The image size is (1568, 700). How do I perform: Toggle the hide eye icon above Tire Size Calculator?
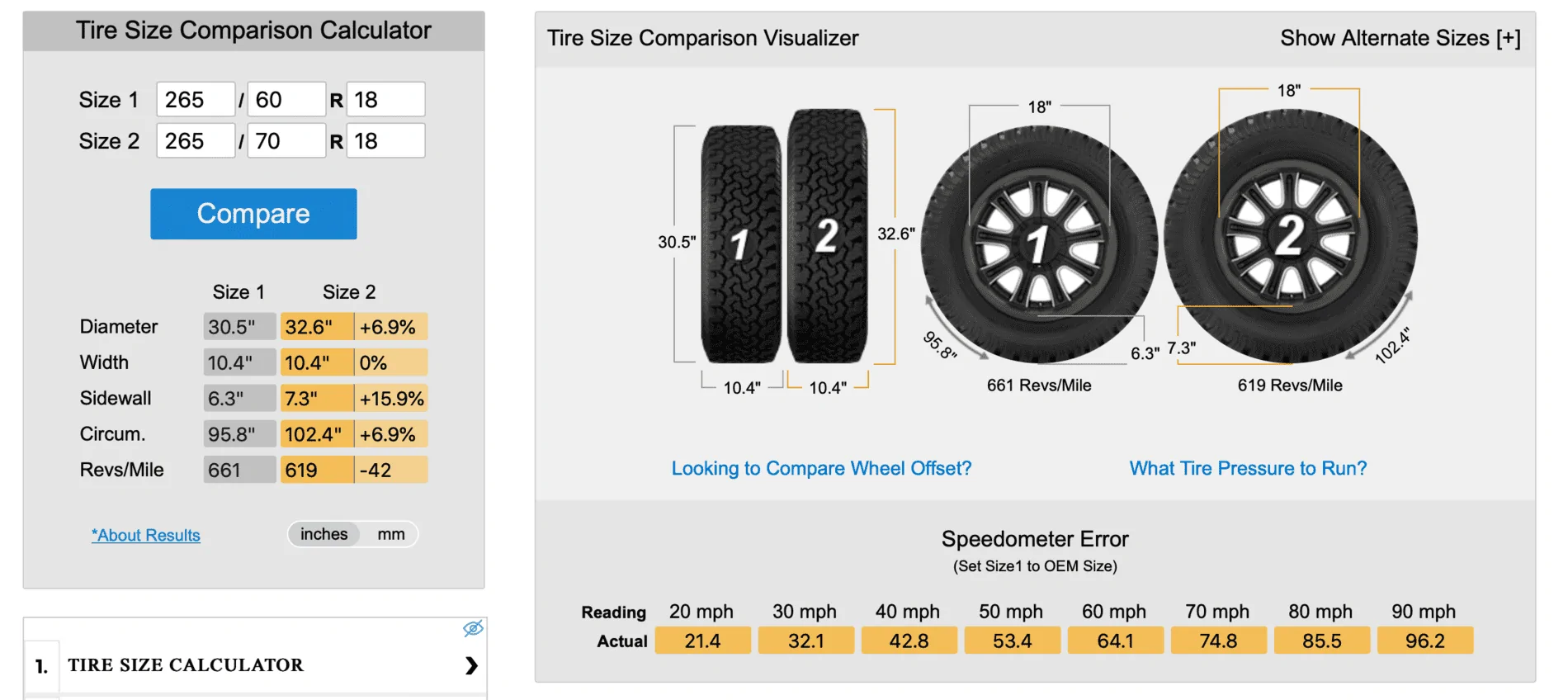click(x=473, y=628)
